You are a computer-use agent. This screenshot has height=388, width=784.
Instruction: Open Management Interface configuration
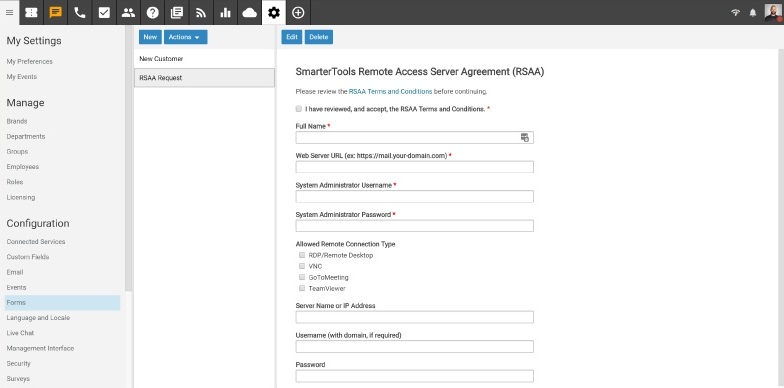click(x=40, y=348)
